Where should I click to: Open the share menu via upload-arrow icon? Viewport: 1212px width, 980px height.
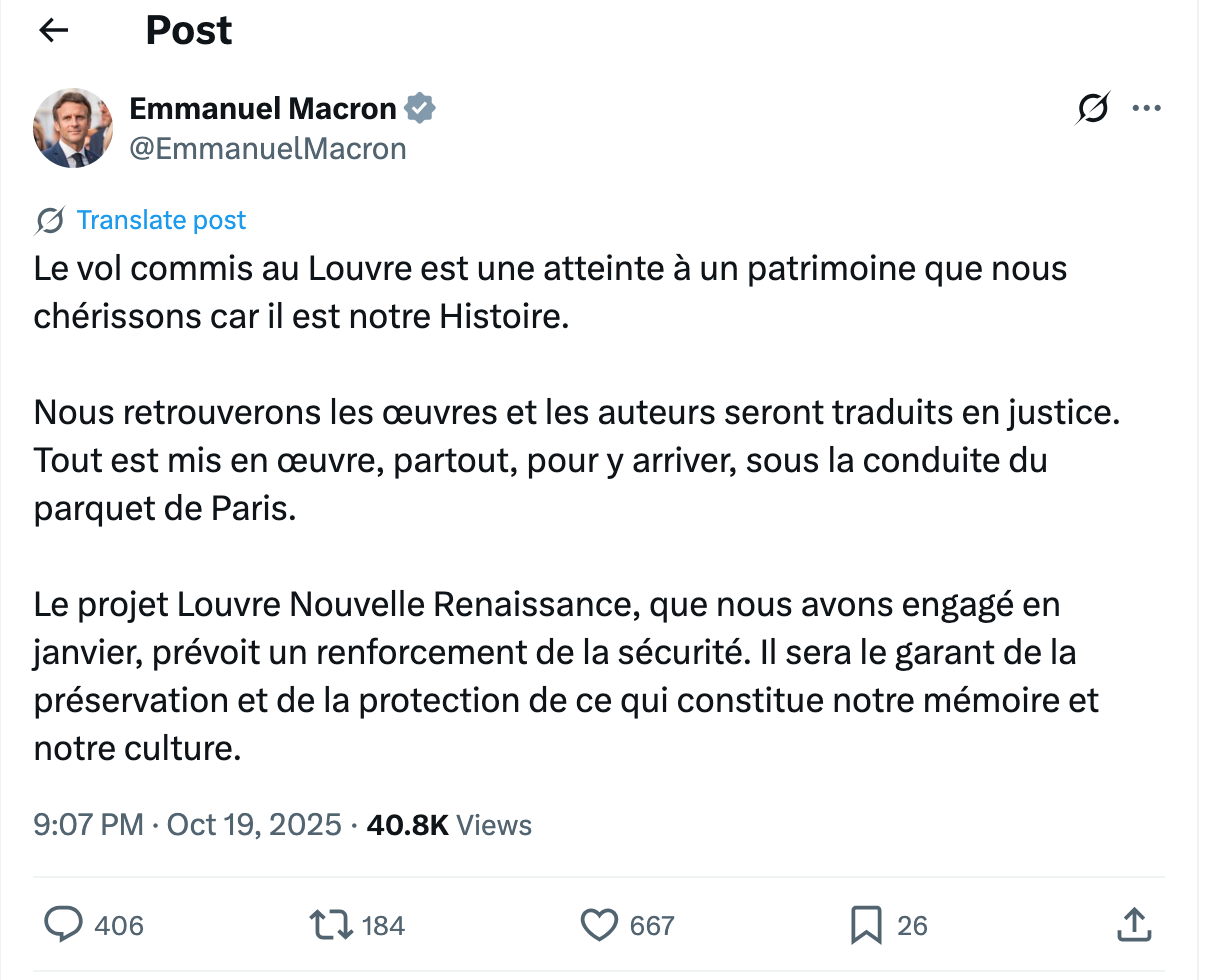point(1133,925)
